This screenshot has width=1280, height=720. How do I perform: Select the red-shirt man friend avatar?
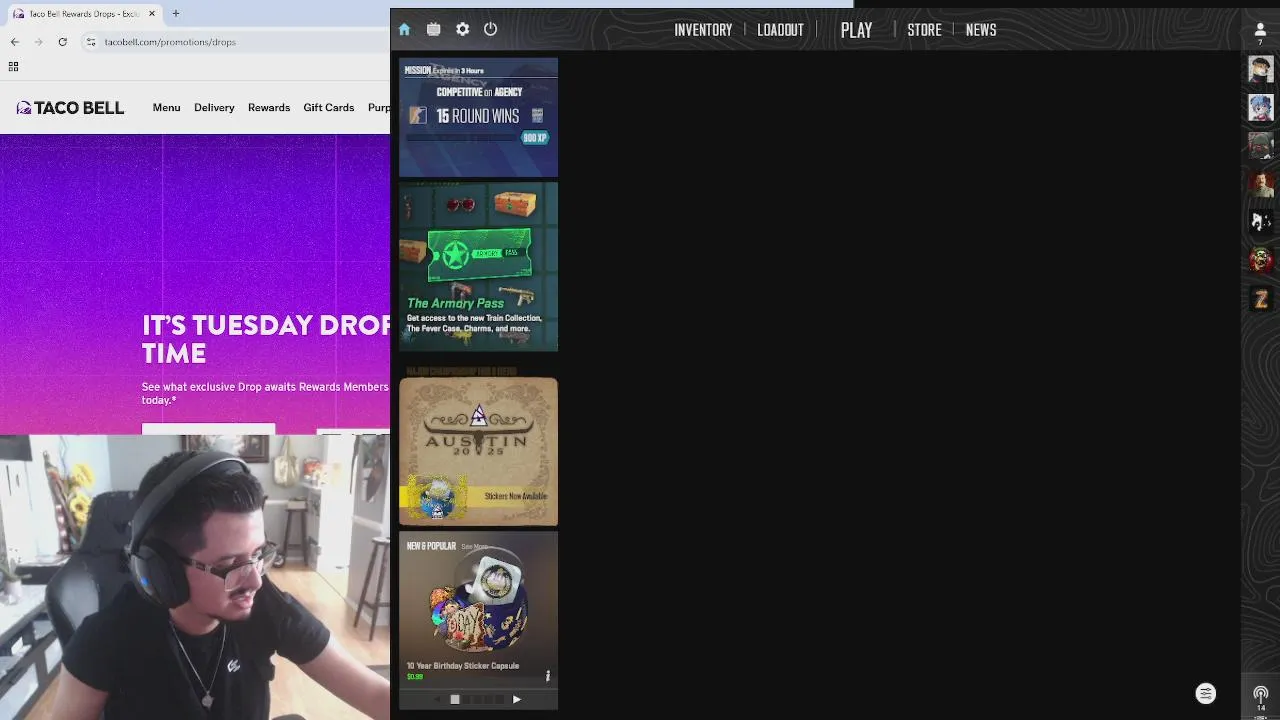coord(1260,183)
